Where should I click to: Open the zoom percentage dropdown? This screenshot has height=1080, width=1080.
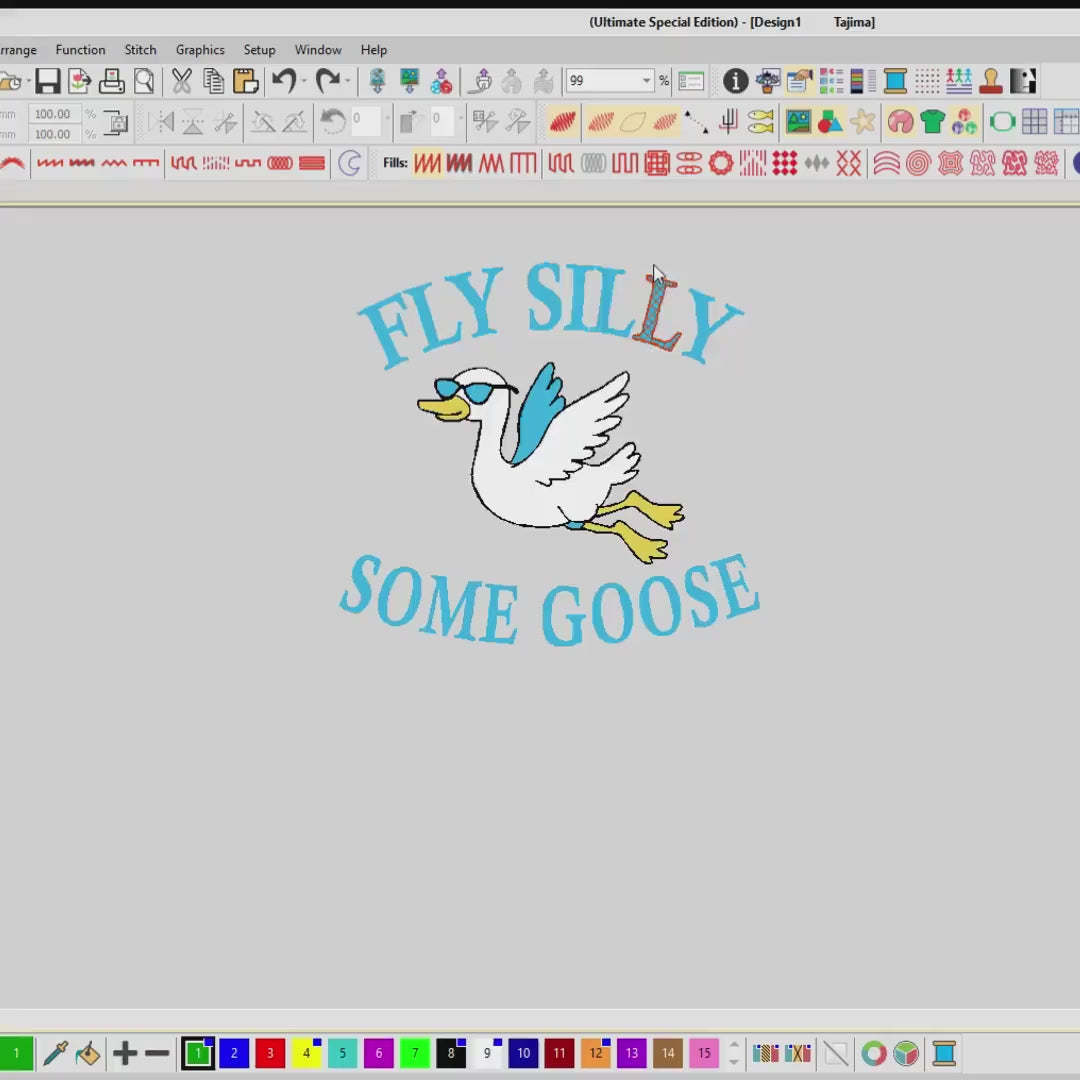(x=646, y=81)
